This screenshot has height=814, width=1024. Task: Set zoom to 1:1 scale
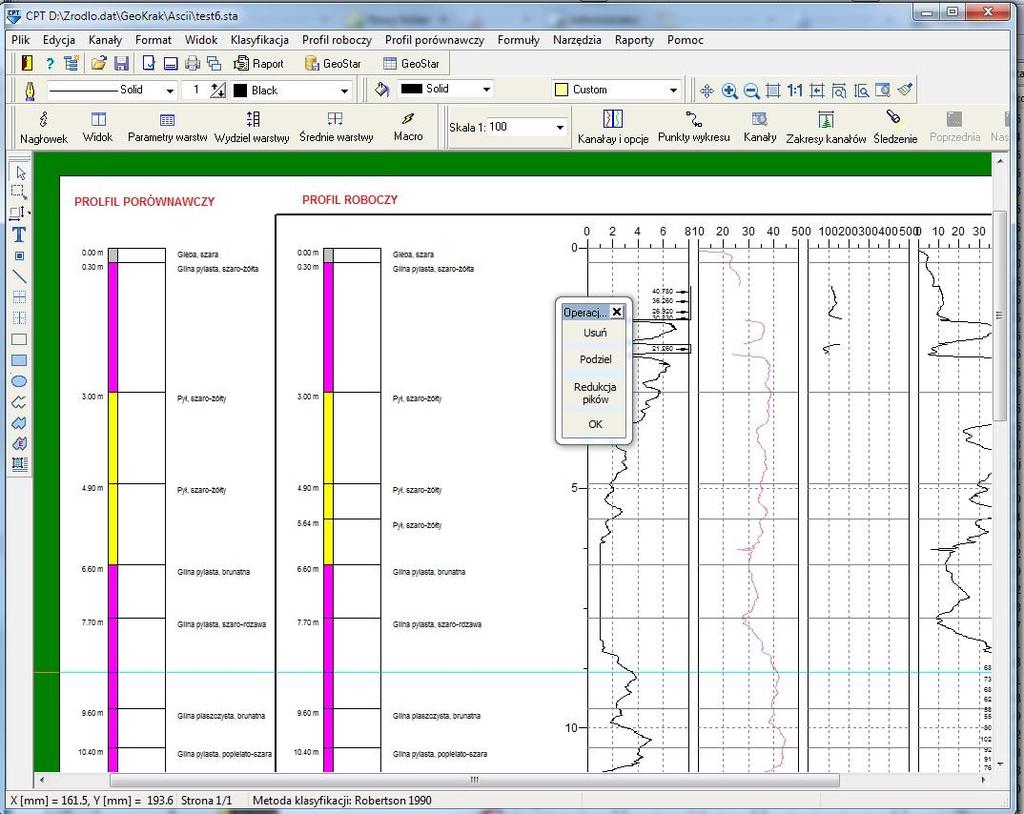coord(795,90)
